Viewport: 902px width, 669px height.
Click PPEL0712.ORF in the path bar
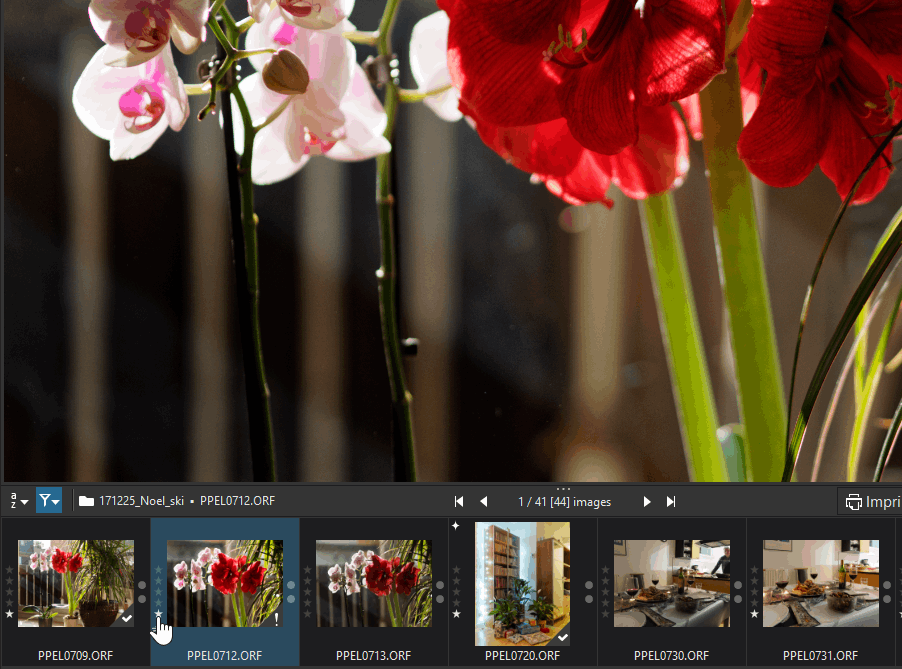238,501
